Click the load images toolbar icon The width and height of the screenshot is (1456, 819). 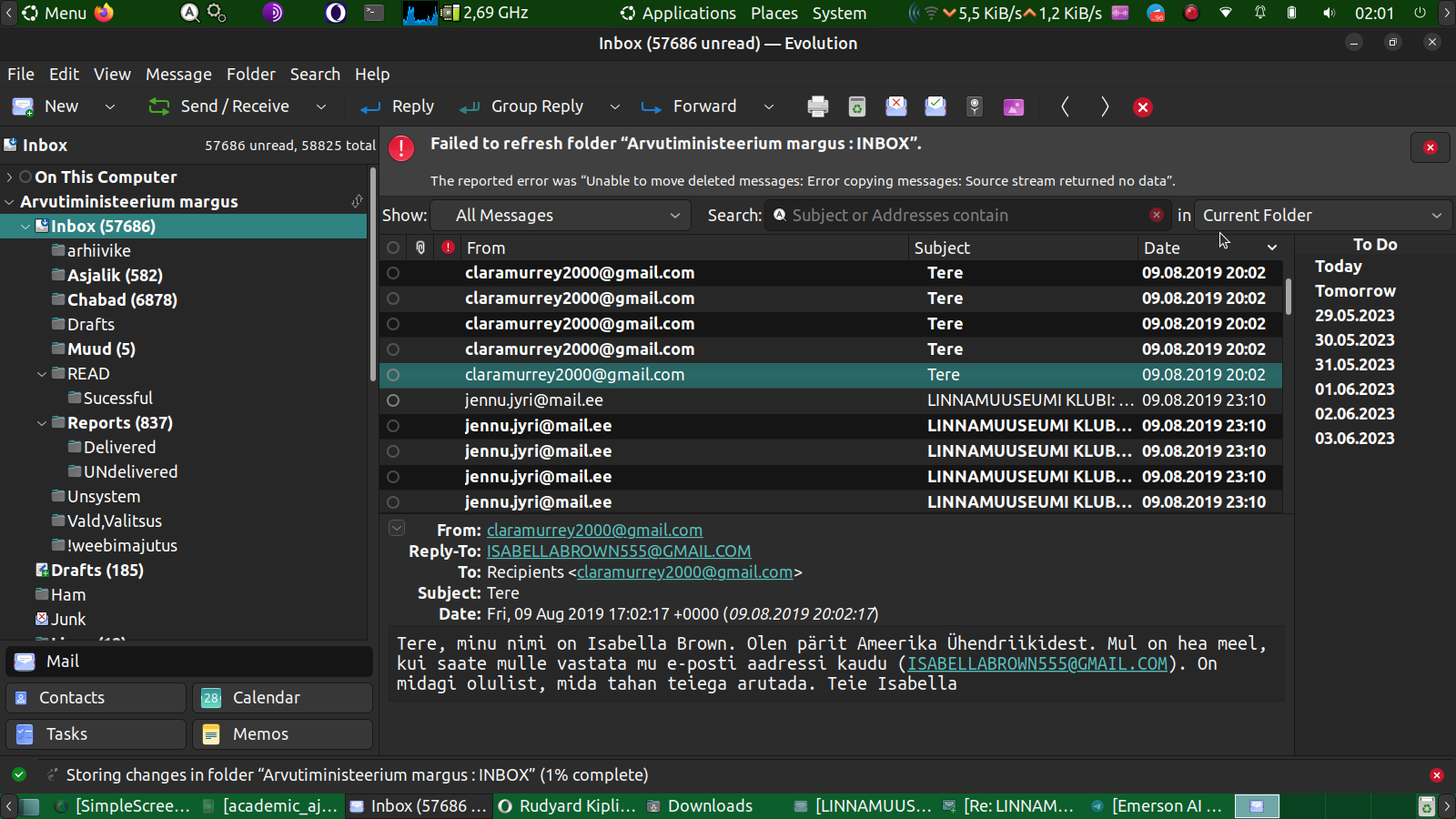1013,106
